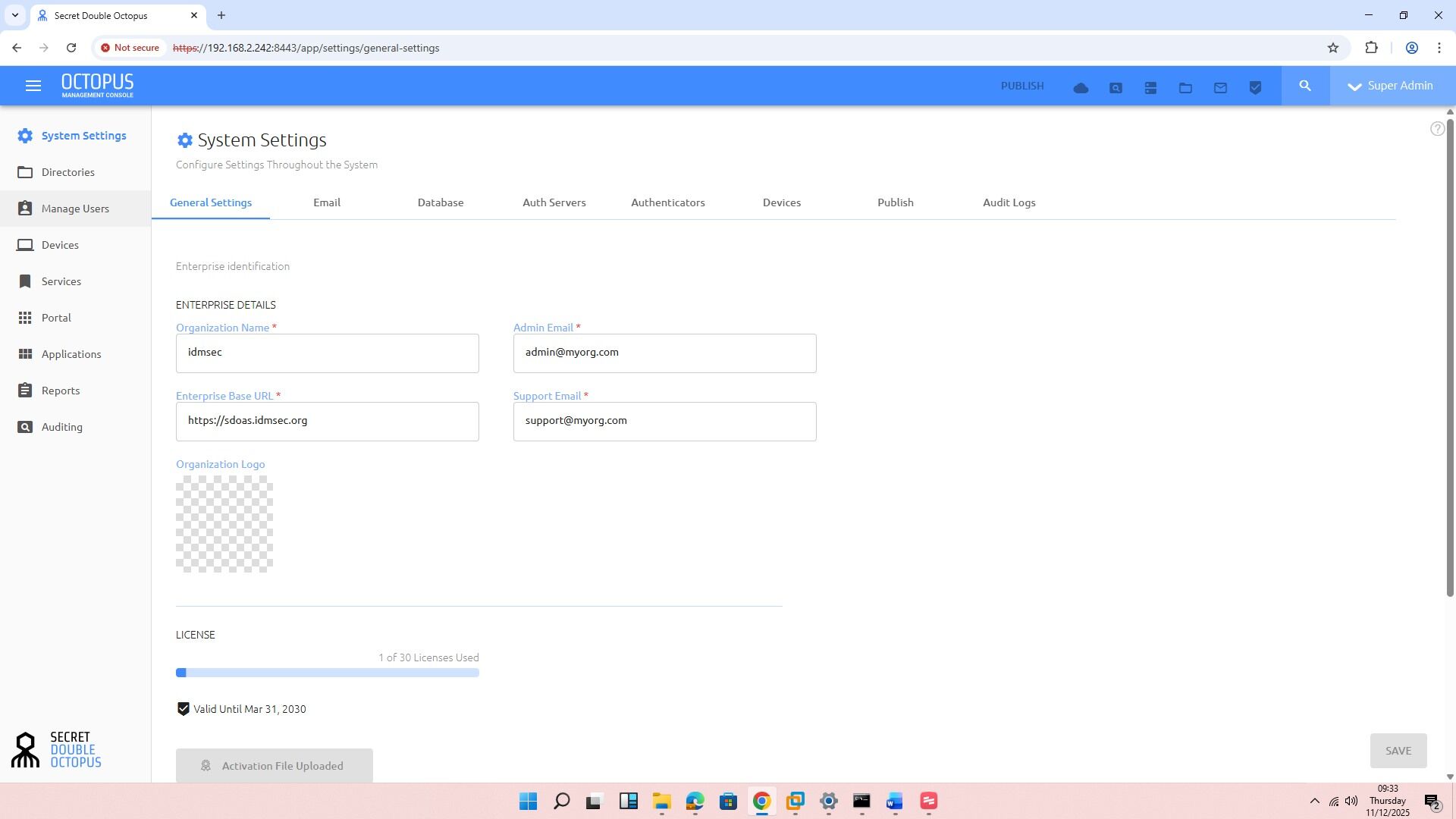The height and width of the screenshot is (819, 1456).
Task: Click the Services bookmark icon
Action: point(25,281)
